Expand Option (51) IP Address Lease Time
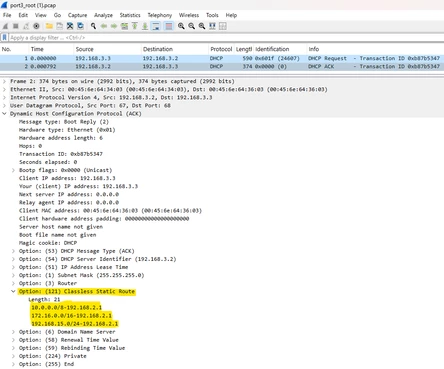Screen dimensions: 444x369 pos(13,267)
